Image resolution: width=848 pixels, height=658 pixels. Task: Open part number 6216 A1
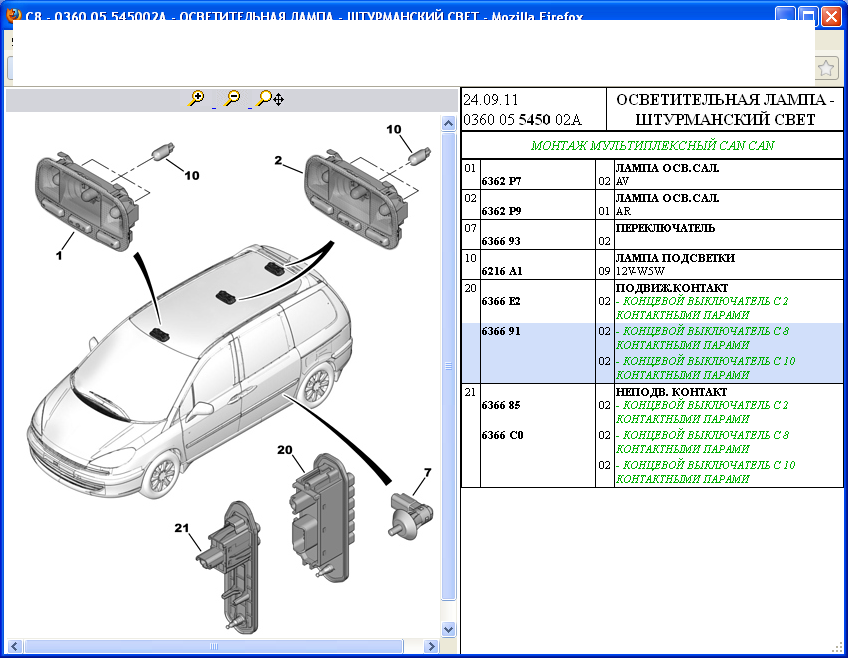(x=502, y=271)
